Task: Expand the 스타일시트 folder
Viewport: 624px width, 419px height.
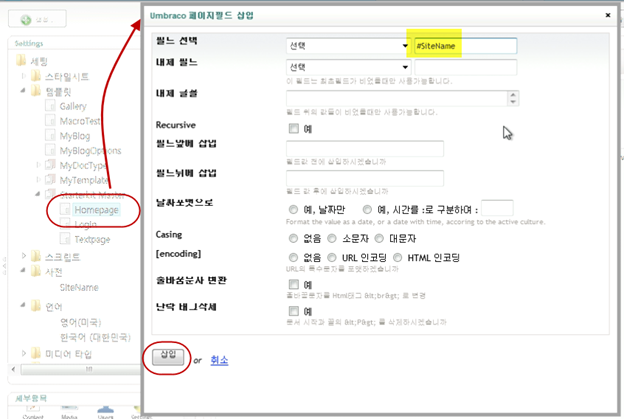Action: tap(23, 75)
